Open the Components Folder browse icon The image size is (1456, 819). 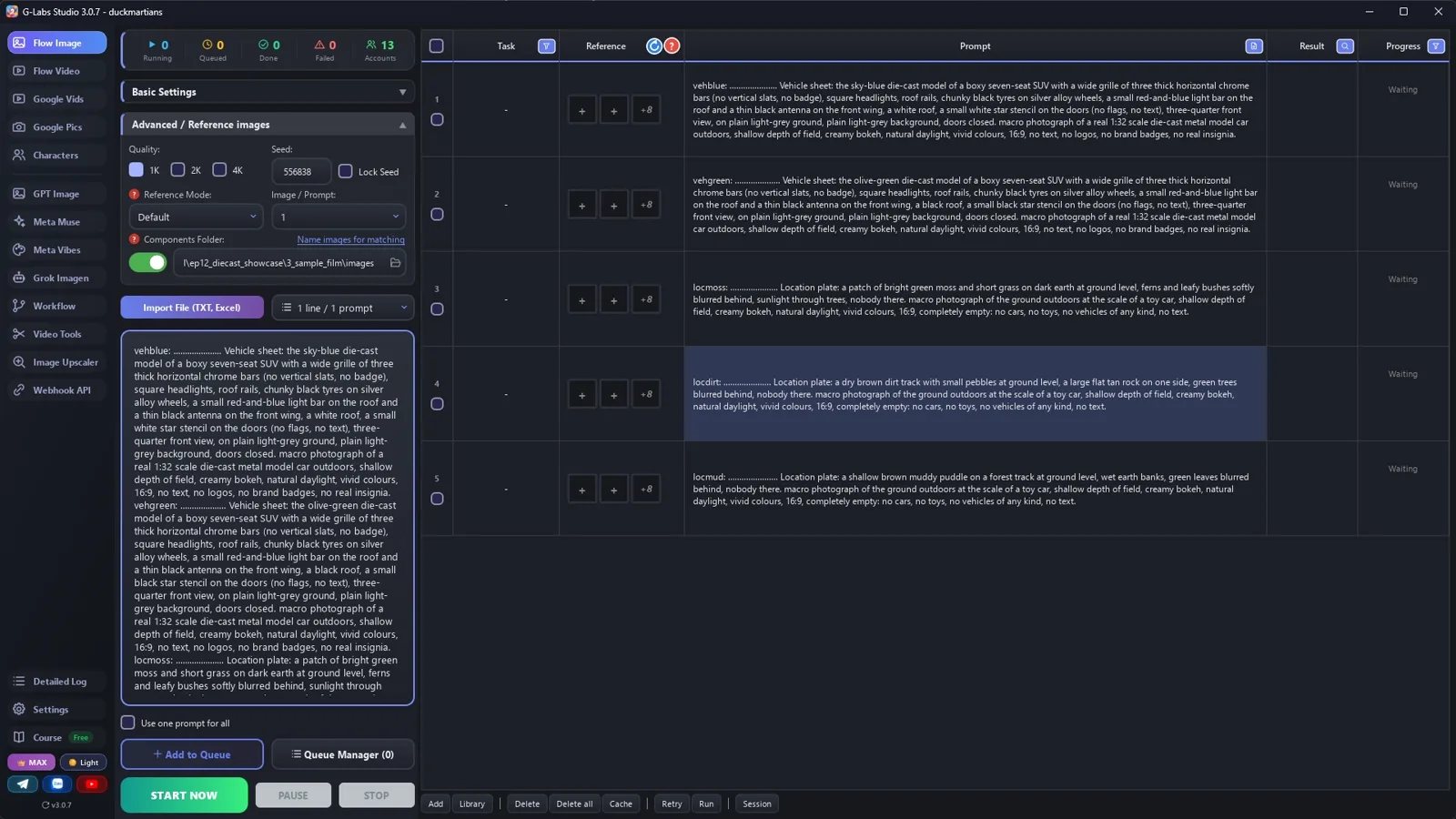tap(395, 263)
